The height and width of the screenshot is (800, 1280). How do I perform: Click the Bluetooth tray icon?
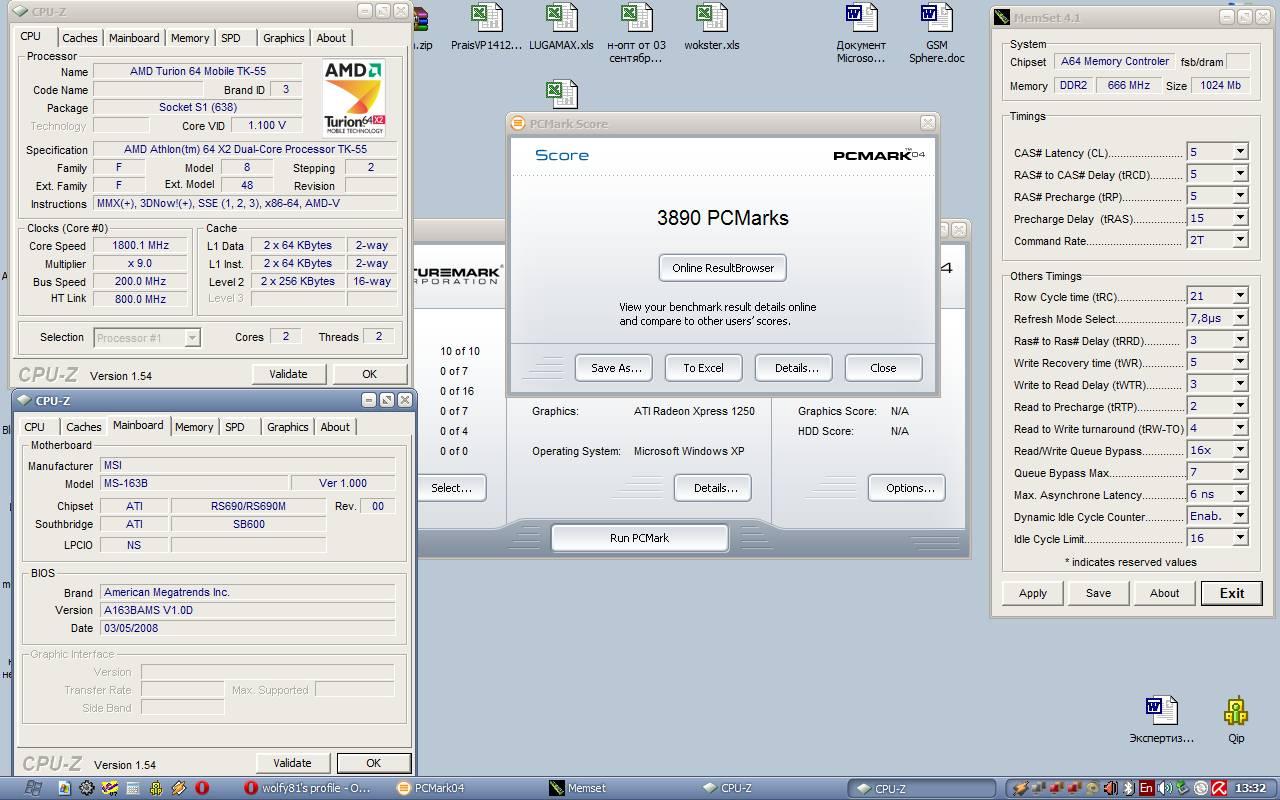coord(1127,788)
